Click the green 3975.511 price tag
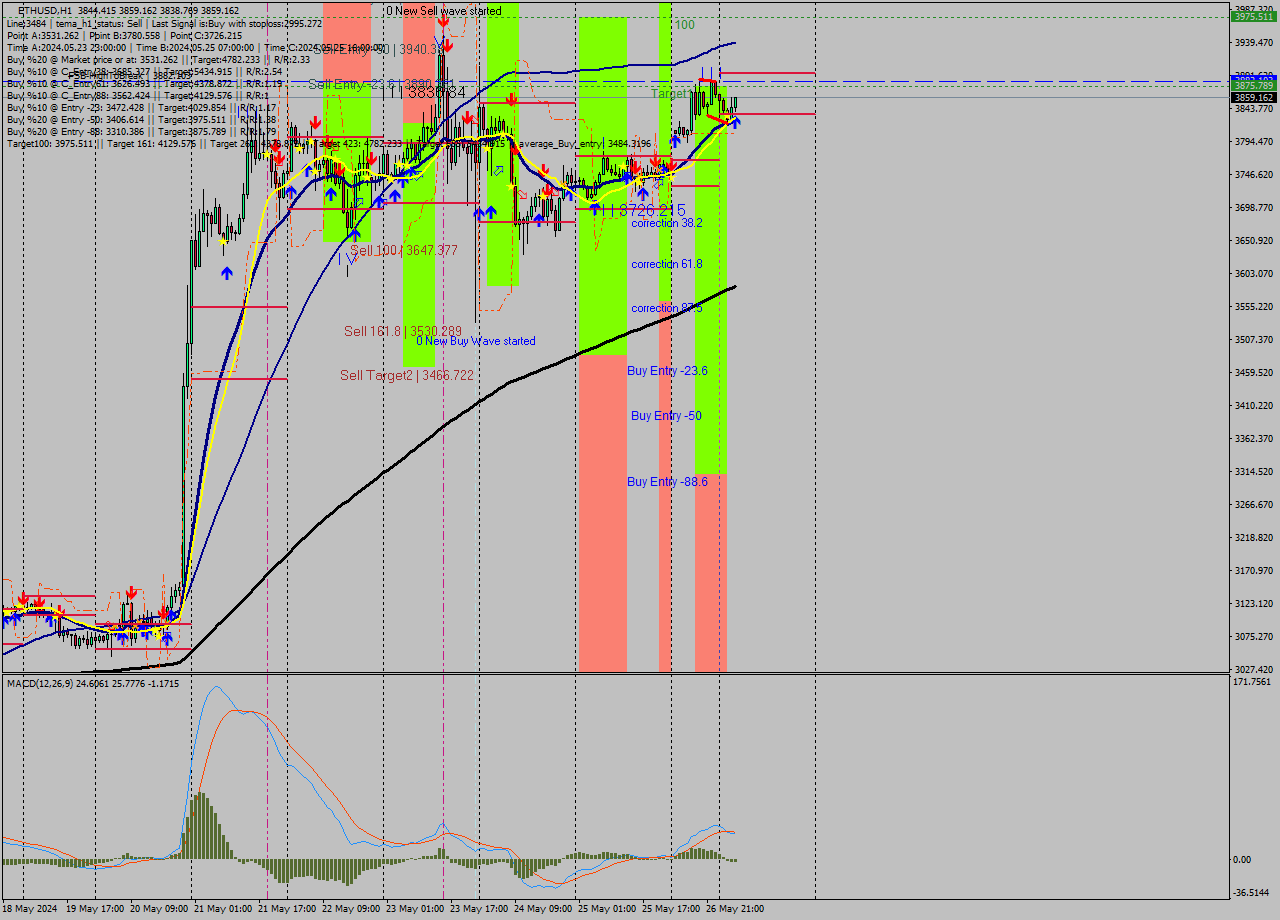1280x920 pixels. (1254, 17)
